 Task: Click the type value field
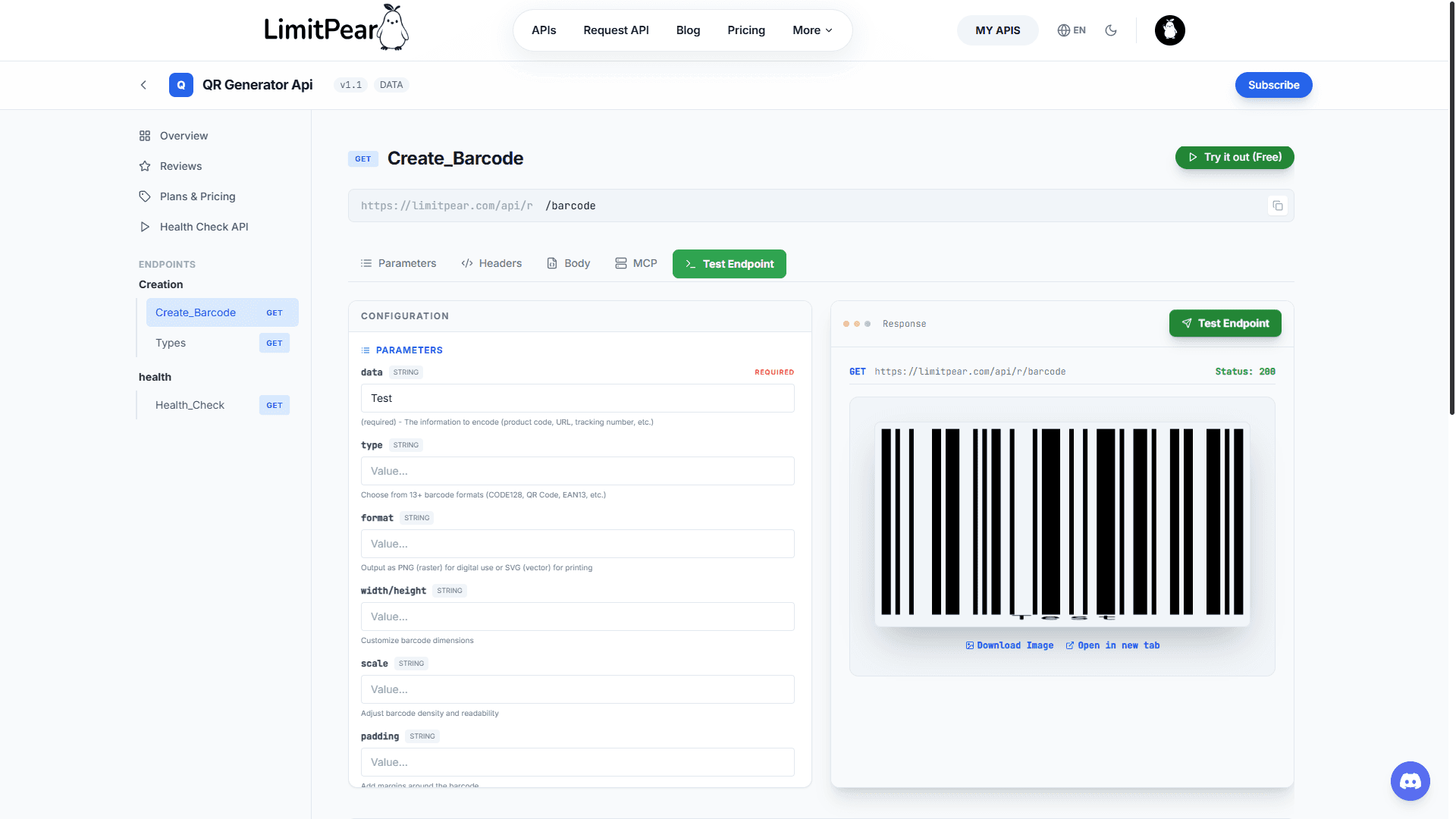point(577,471)
